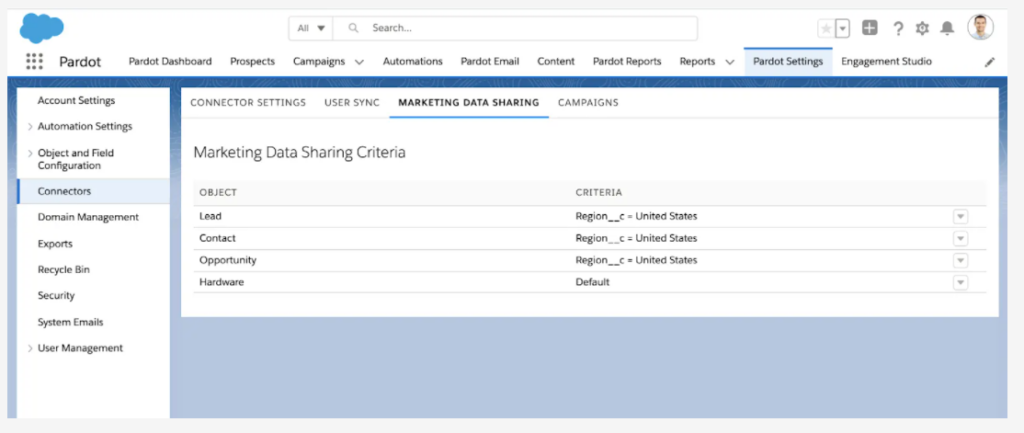
Task: Go to the Content tab
Action: (556, 61)
